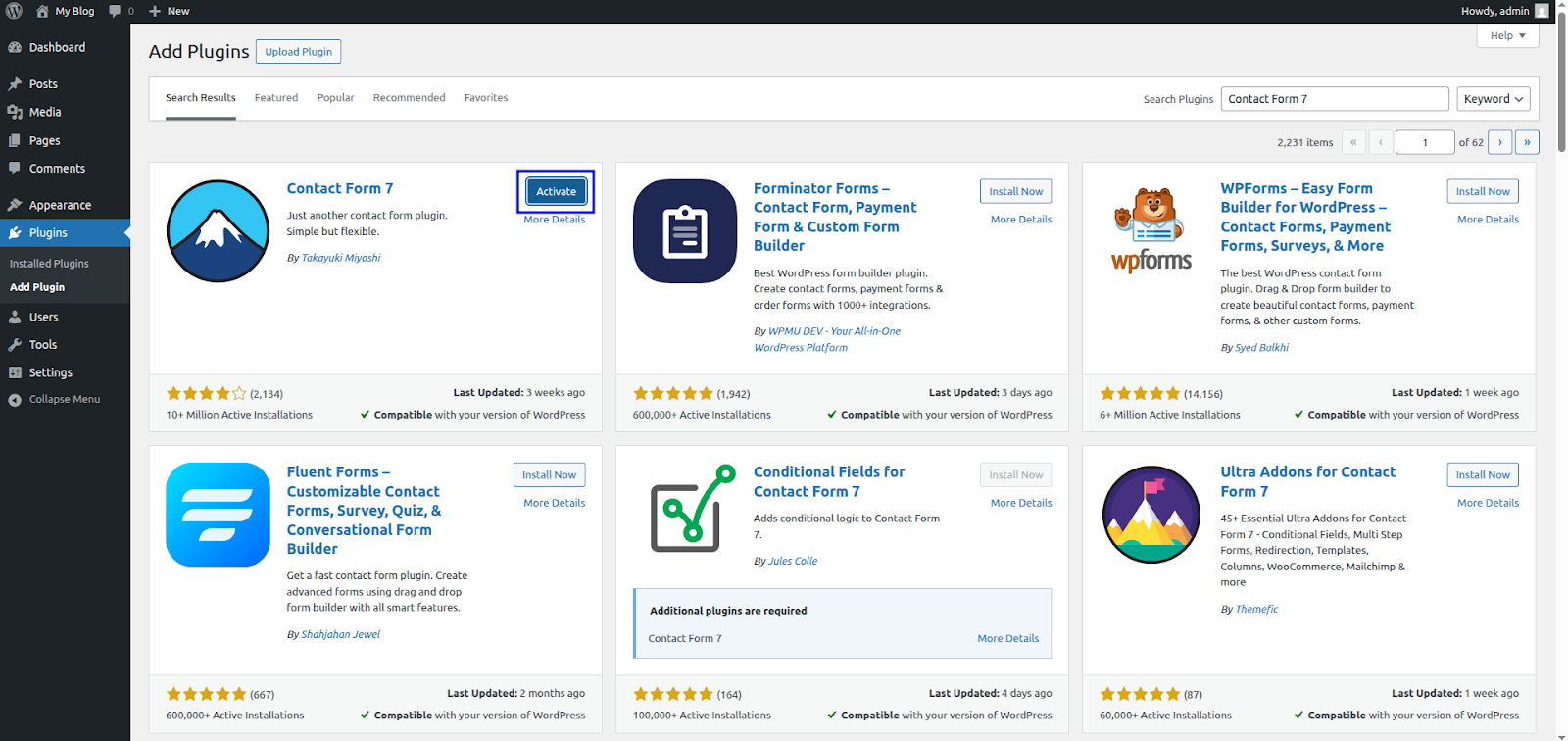Screen dimensions: 1568x741
Task: Expand the Help panel
Action: click(1507, 35)
